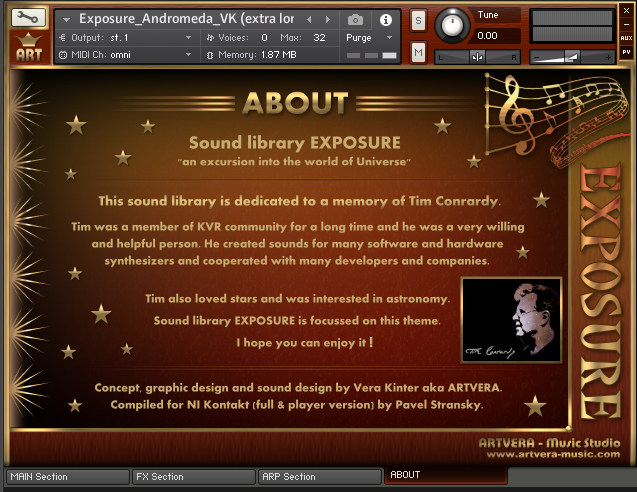
Task: Close the instrument with the X button
Action: pyautogui.click(x=626, y=11)
